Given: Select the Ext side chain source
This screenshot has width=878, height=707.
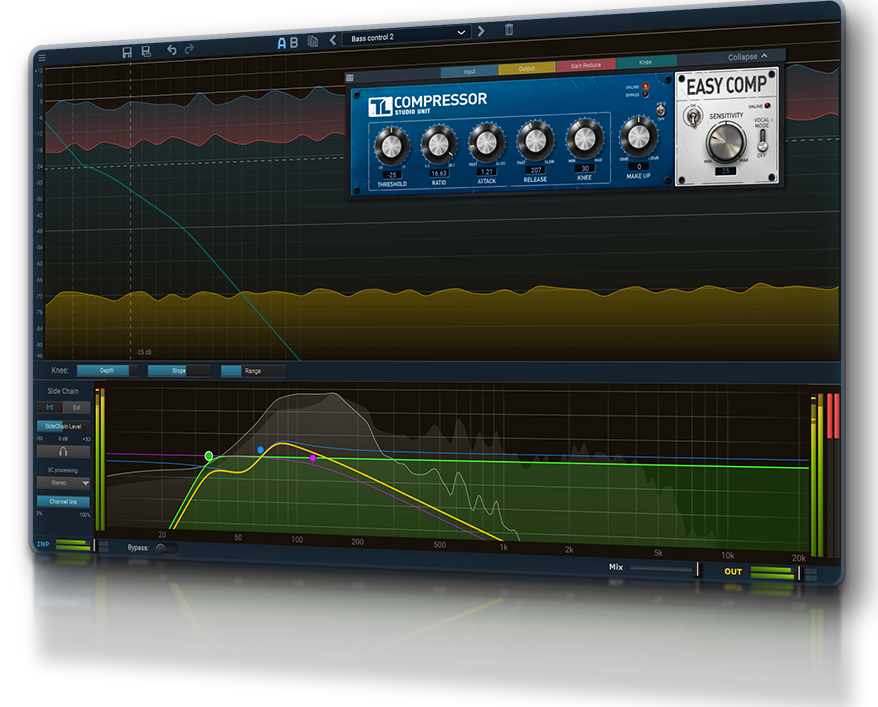Looking at the screenshot, I should pyautogui.click(x=76, y=407).
